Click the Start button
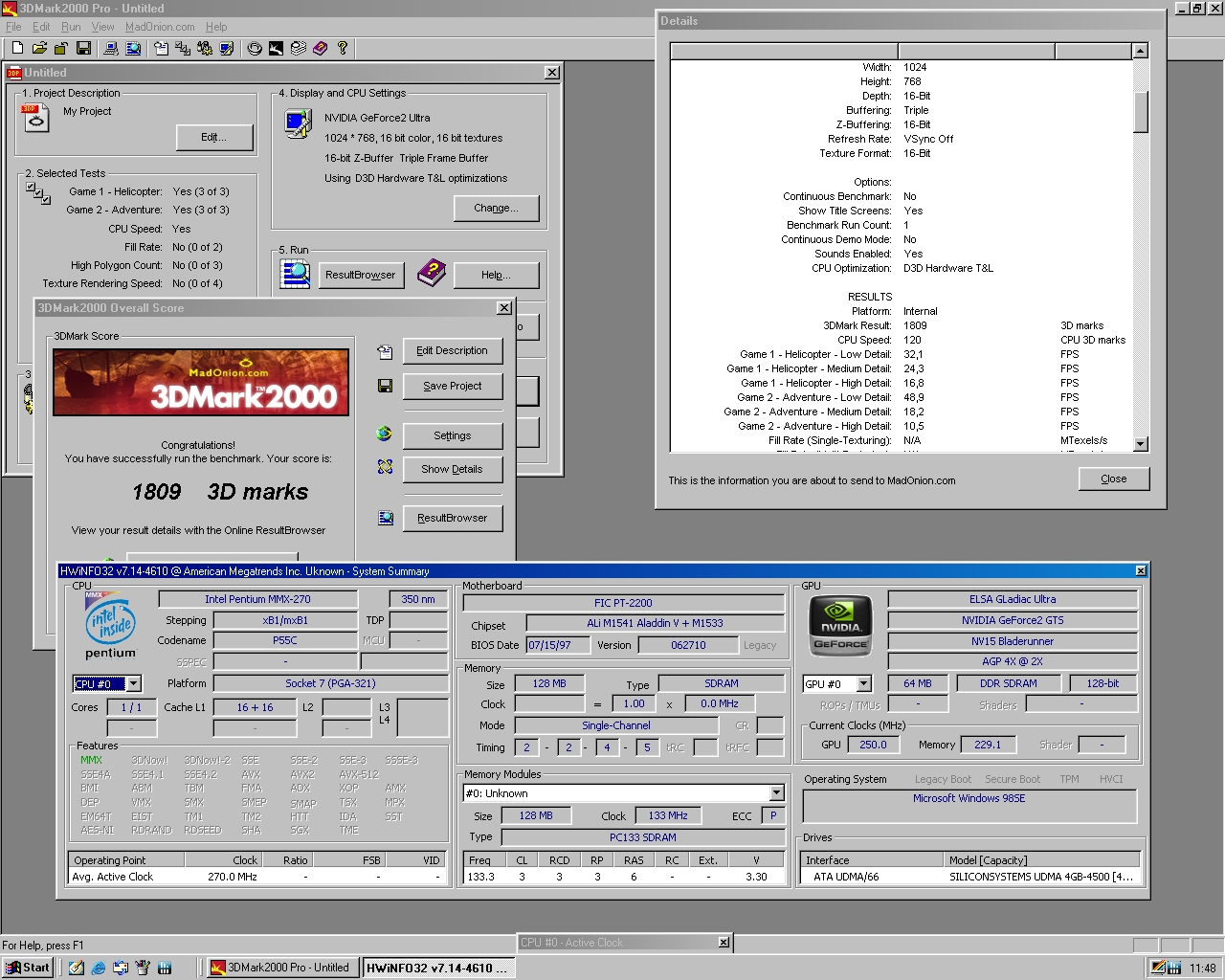Screen dimensions: 1225x980 pos(27,968)
